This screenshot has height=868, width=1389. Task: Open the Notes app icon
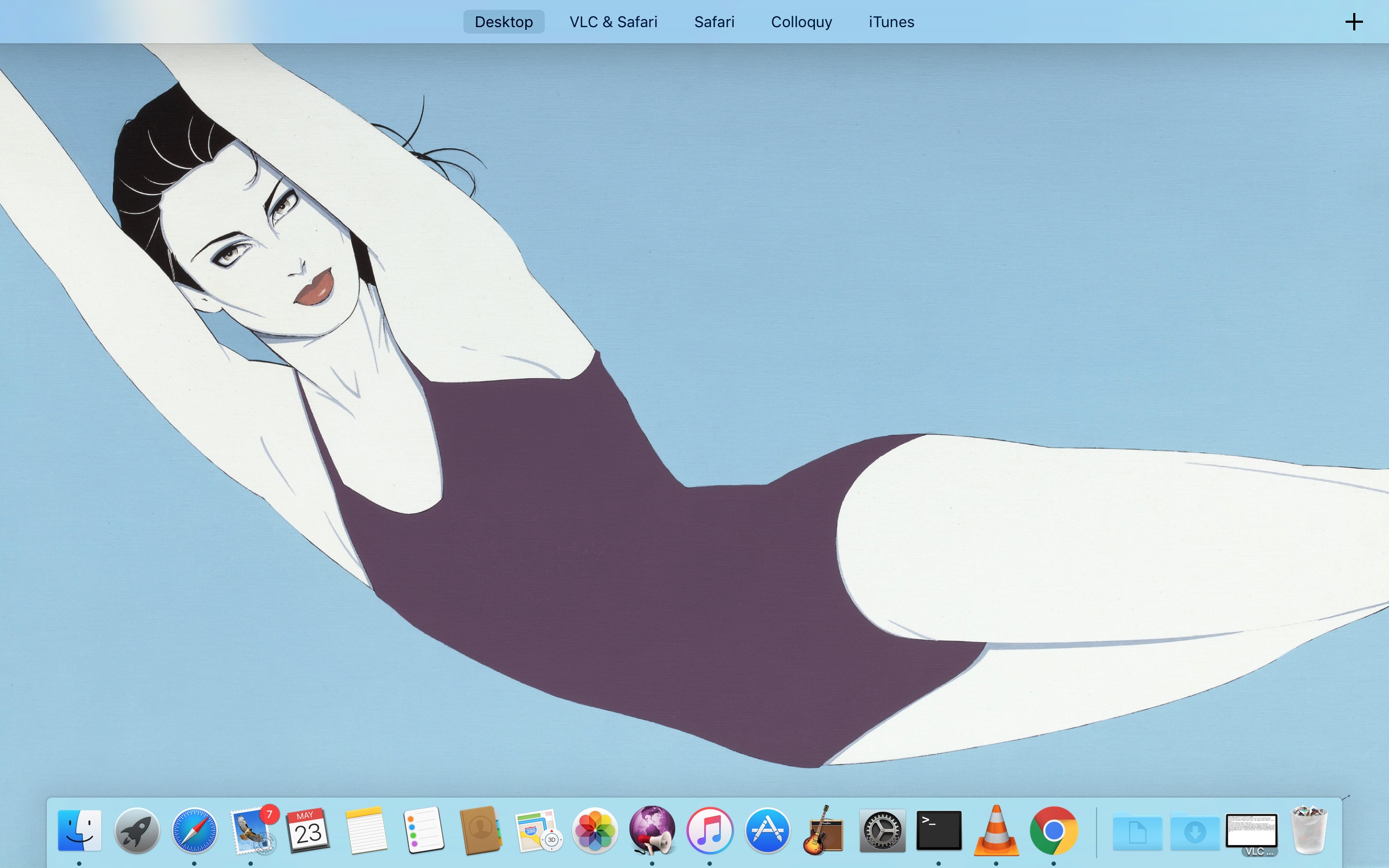point(366,830)
